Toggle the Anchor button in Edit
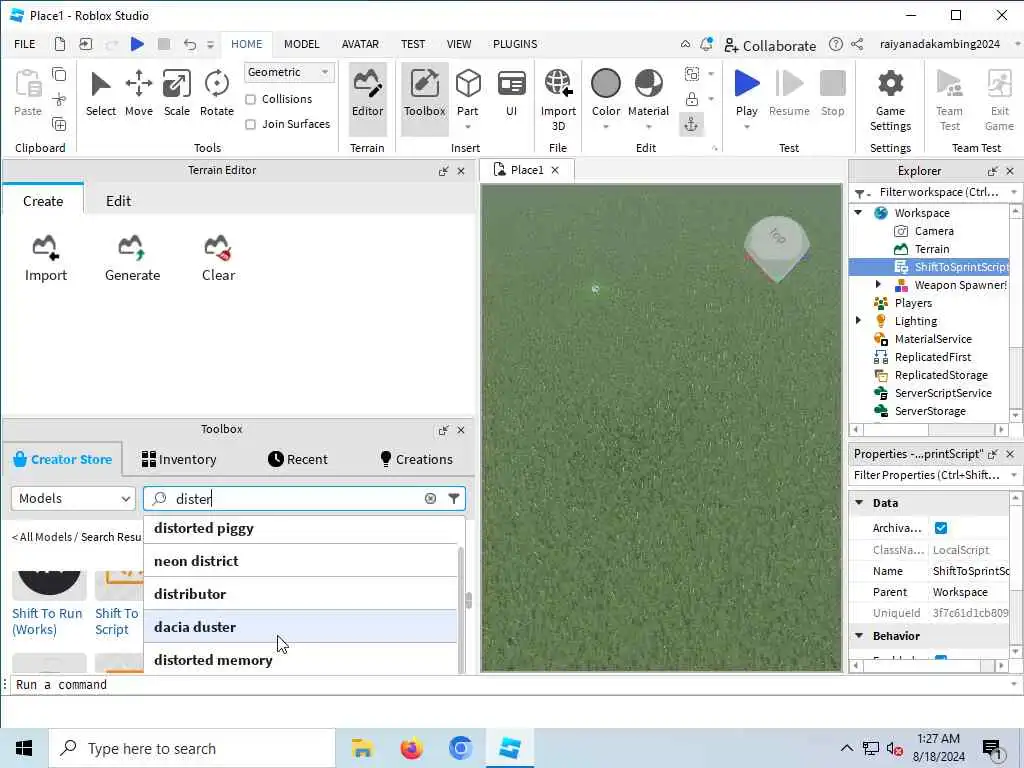Viewport: 1024px width, 768px height. tap(691, 124)
